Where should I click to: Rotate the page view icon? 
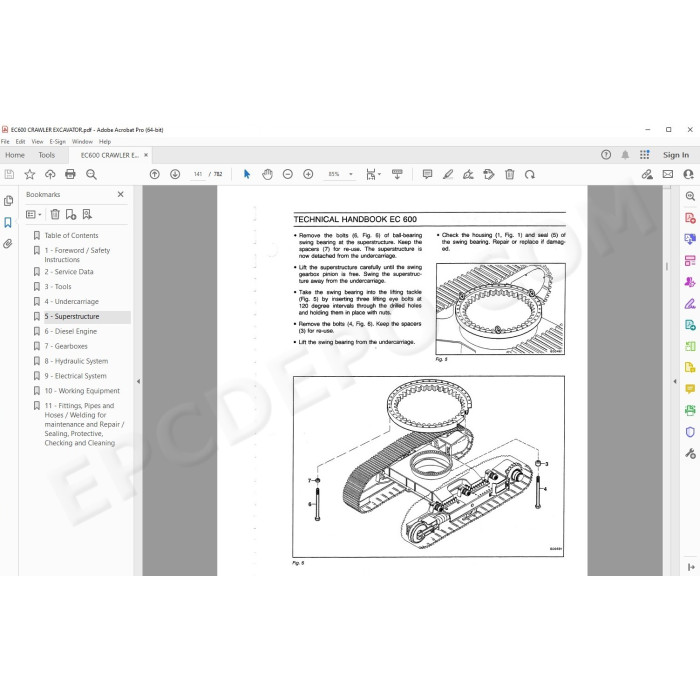coord(530,174)
